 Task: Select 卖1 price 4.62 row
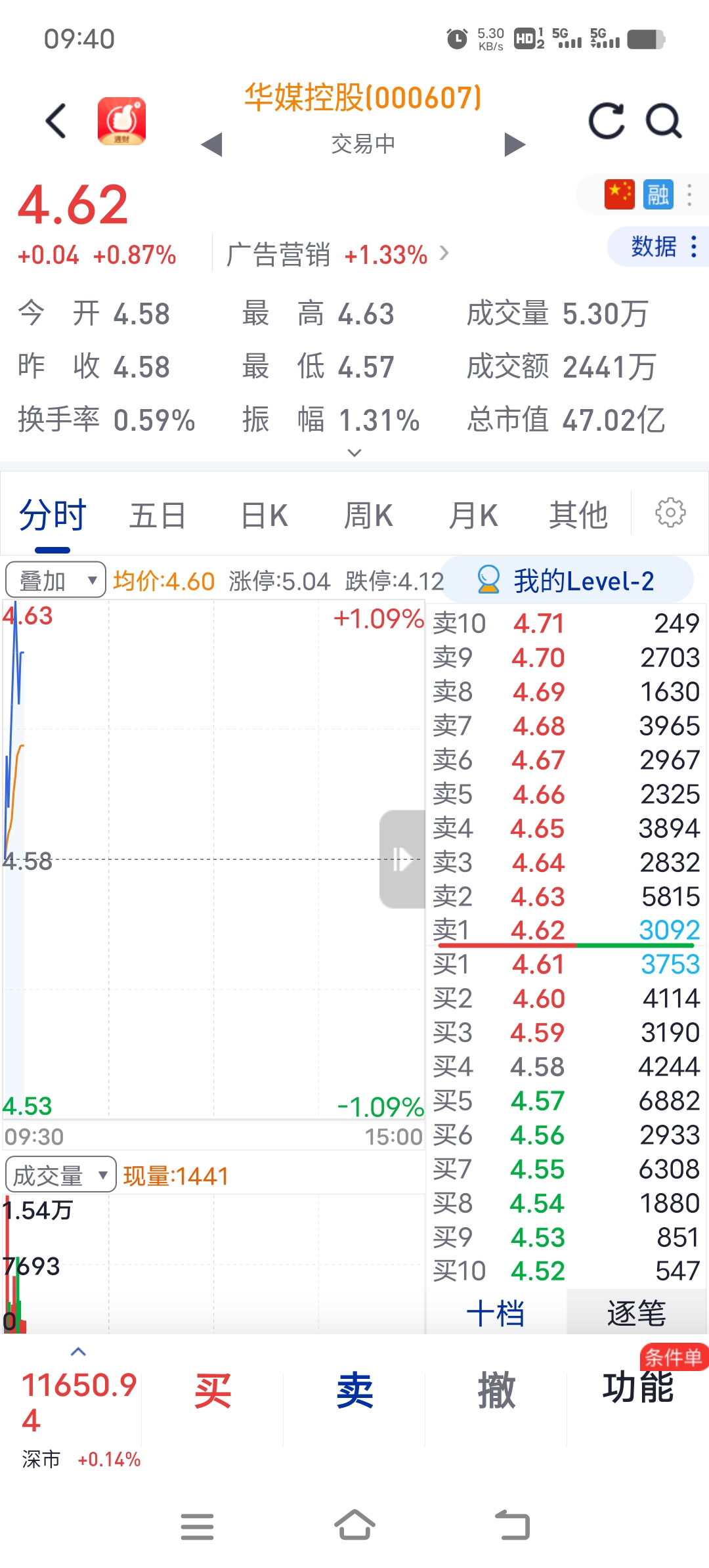click(567, 930)
